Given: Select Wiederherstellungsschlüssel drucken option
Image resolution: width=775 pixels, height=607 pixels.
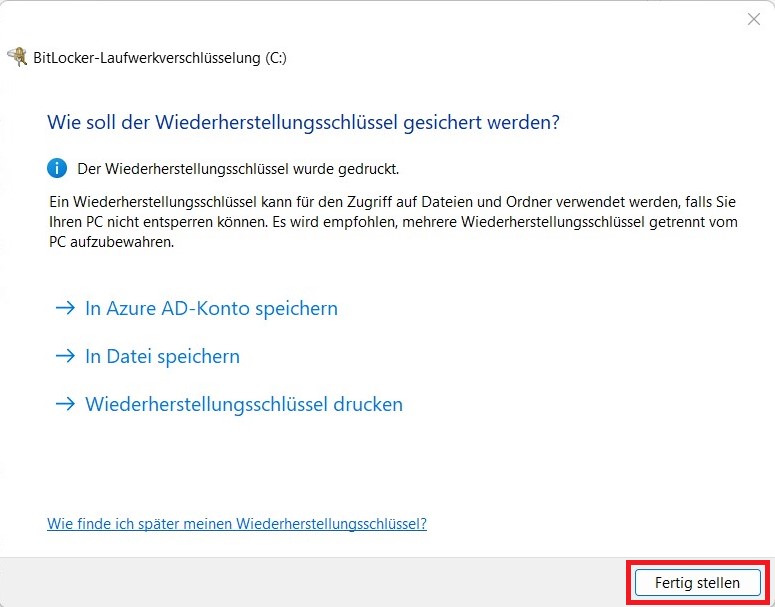Looking at the screenshot, I should pos(244,405).
